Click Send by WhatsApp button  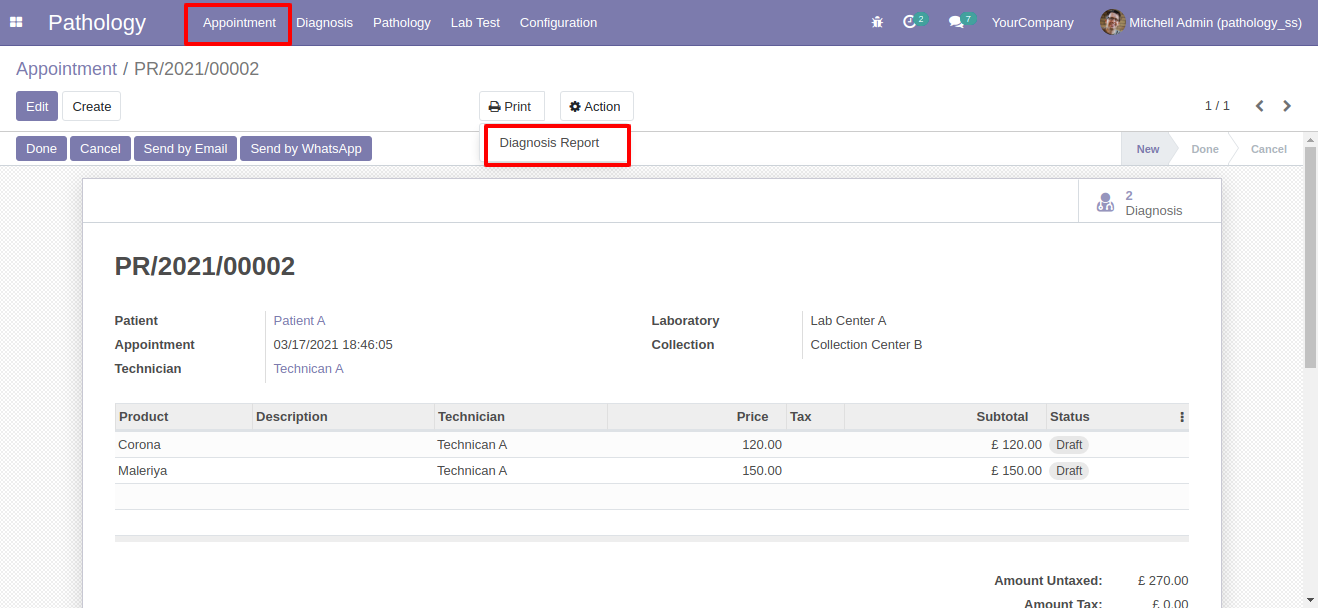pos(306,148)
